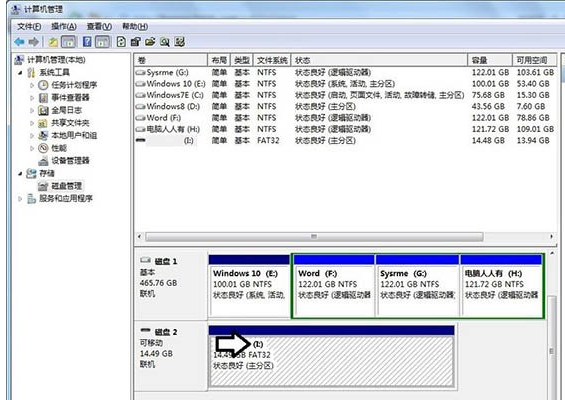Screen dimensions: 565x400
Task: Open 性能 monitor node
Action: pyautogui.click(x=53, y=148)
